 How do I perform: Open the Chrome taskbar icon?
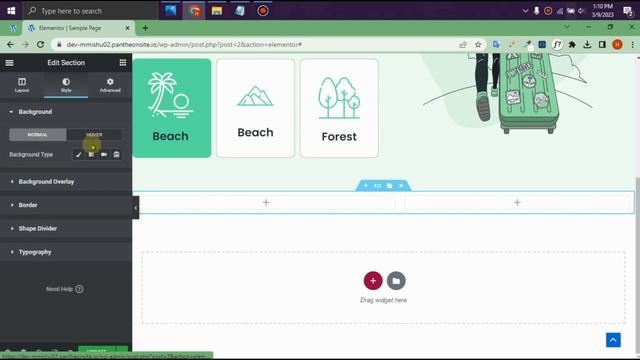point(194,11)
